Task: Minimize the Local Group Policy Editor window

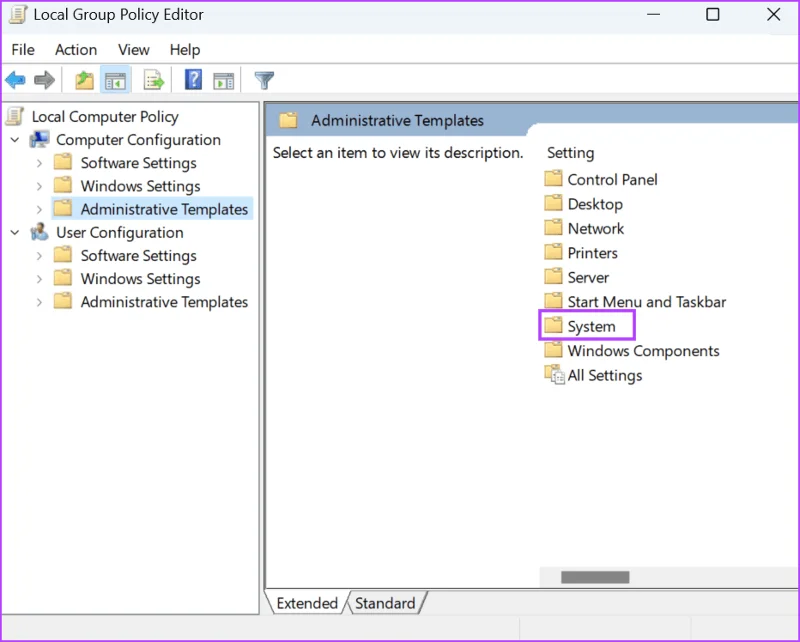Action: (654, 14)
